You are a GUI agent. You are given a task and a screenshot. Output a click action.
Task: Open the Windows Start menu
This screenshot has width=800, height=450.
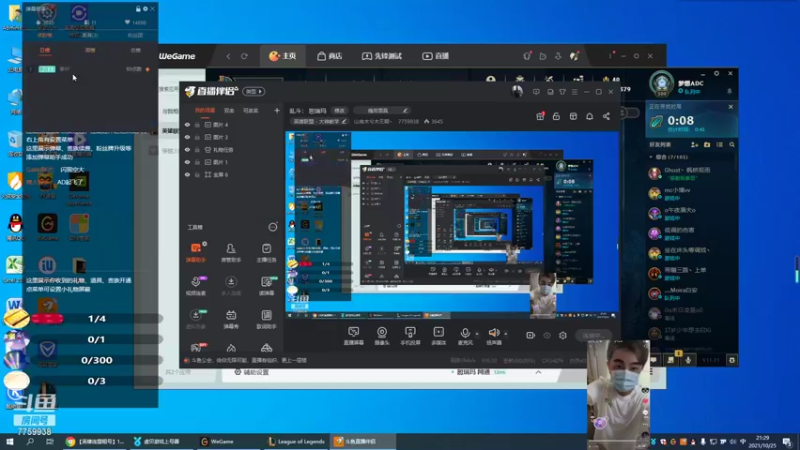pyautogui.click(x=10, y=442)
